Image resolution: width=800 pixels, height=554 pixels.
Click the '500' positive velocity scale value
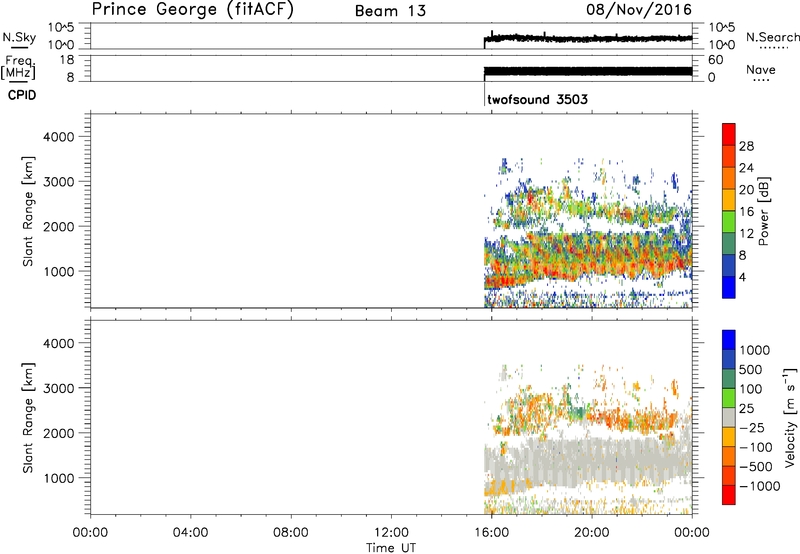click(751, 369)
